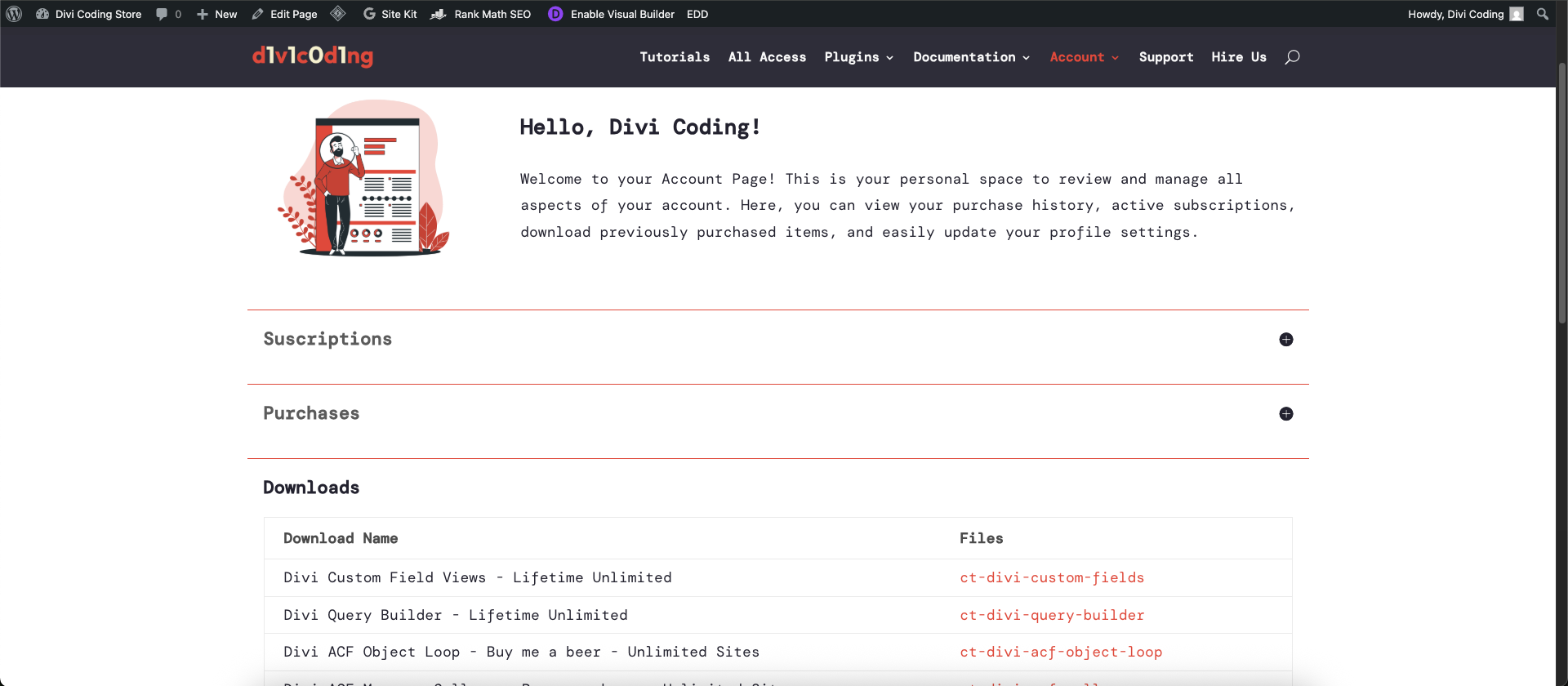1568x686 pixels.
Task: Select 'Divi Query Builder - Lifetime Unlimited' row
Action: [777, 615]
